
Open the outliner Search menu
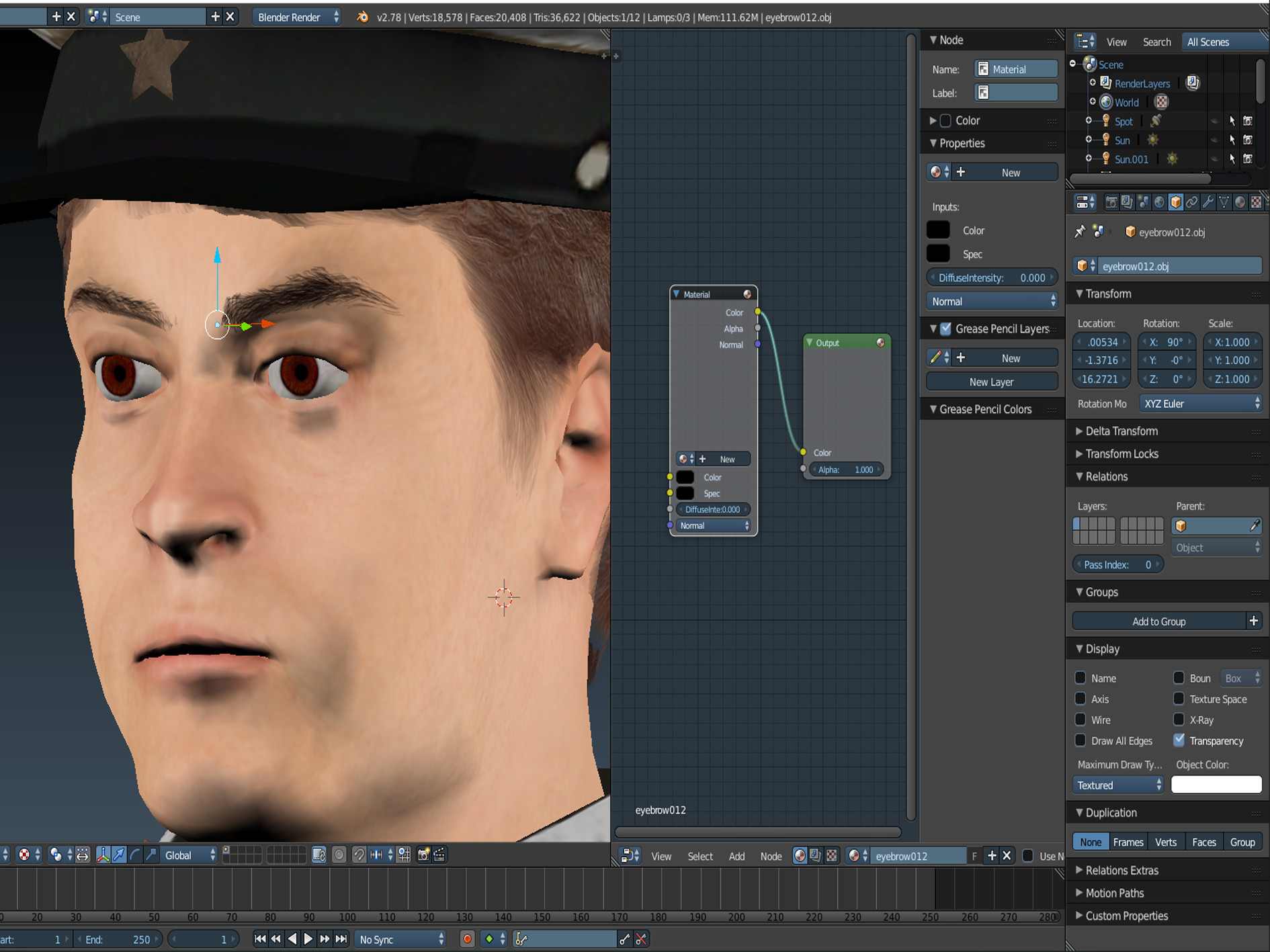[1156, 42]
